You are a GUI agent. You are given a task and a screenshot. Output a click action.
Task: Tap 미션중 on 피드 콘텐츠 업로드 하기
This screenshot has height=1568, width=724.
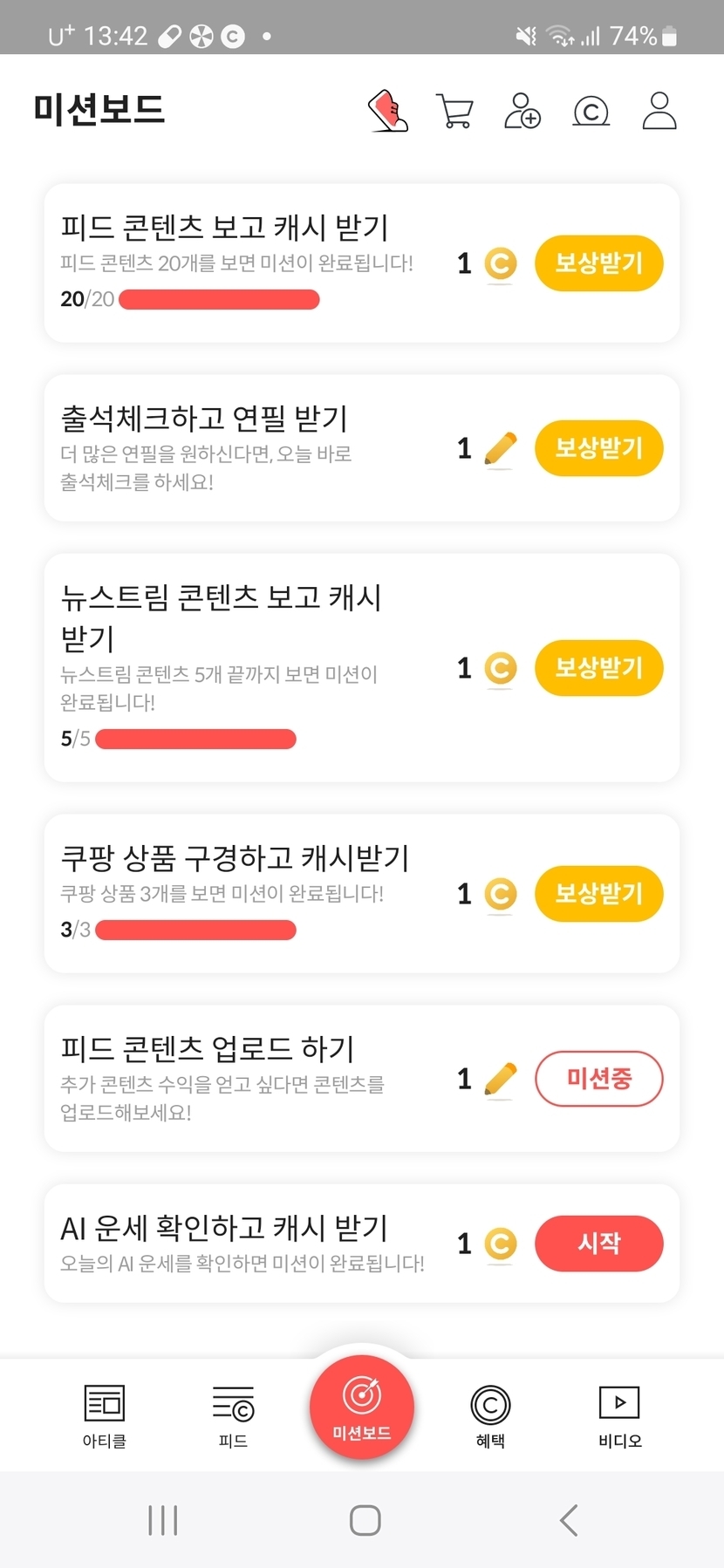(598, 1079)
